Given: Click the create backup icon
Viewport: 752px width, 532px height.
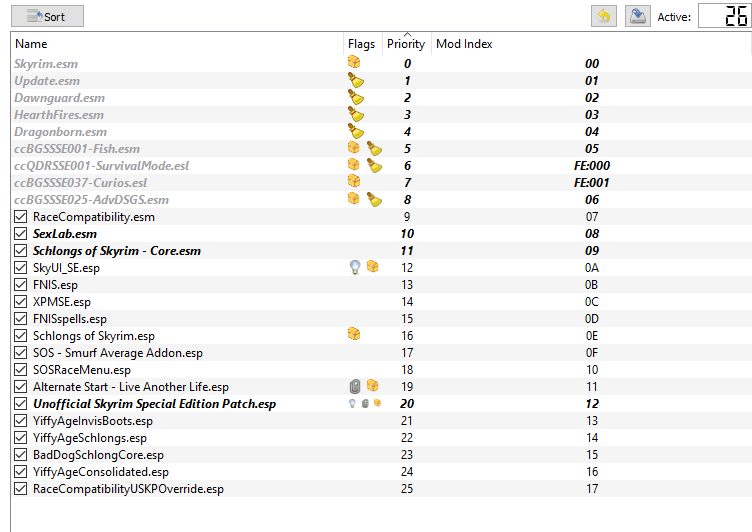Looking at the screenshot, I should [x=637, y=16].
